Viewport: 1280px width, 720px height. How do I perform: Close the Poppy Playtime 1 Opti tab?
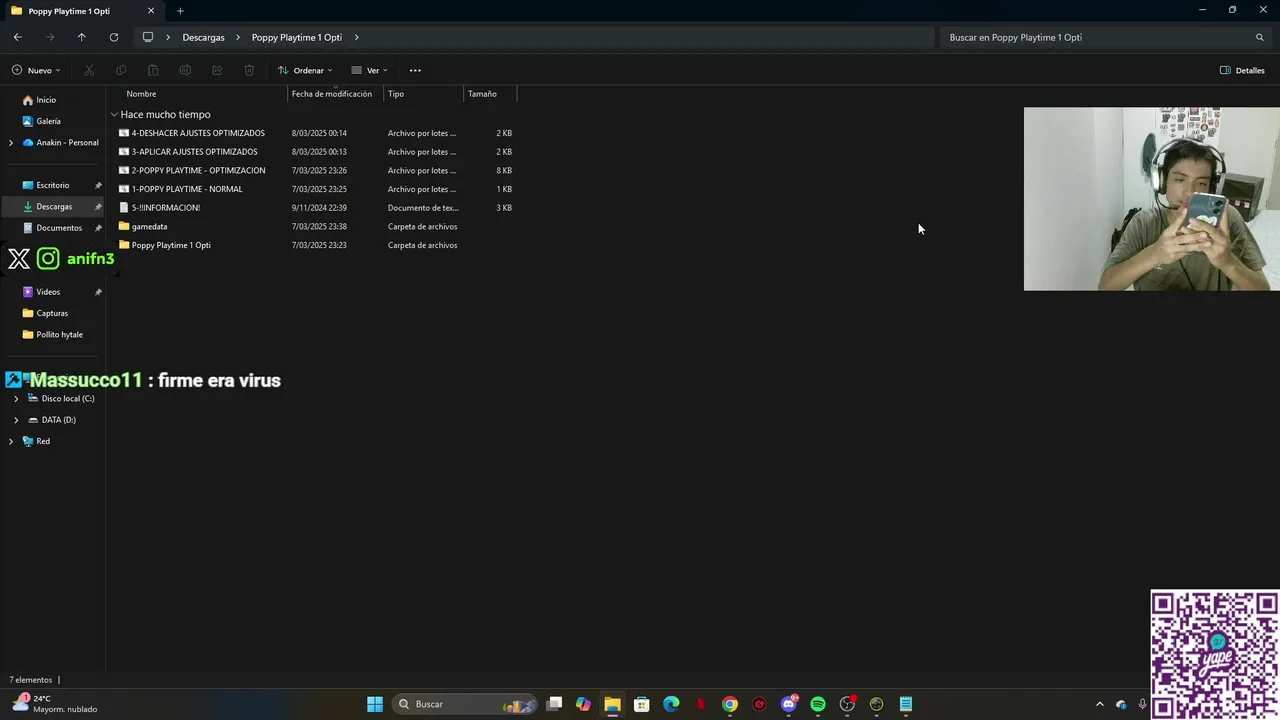click(151, 11)
